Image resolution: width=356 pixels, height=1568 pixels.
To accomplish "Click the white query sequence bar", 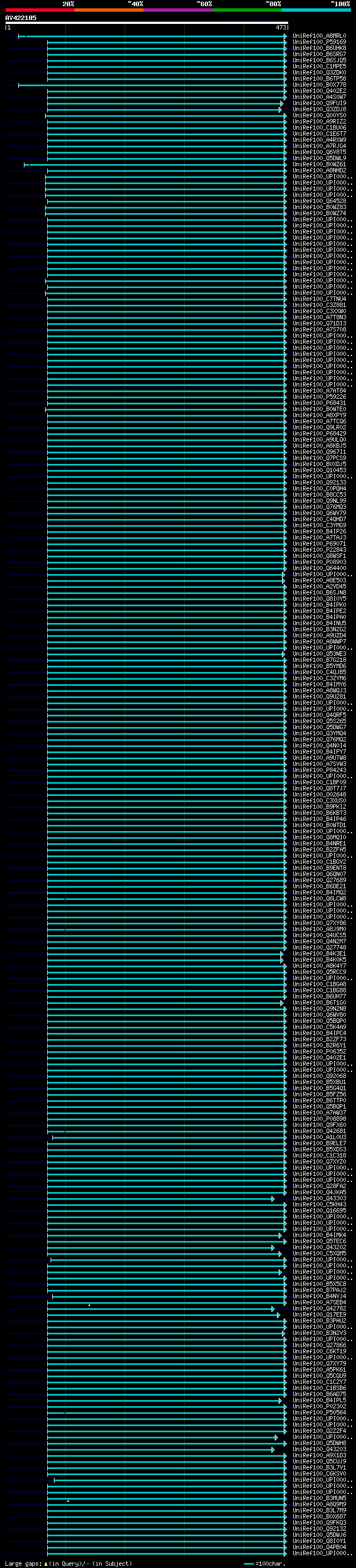I will (x=147, y=23).
